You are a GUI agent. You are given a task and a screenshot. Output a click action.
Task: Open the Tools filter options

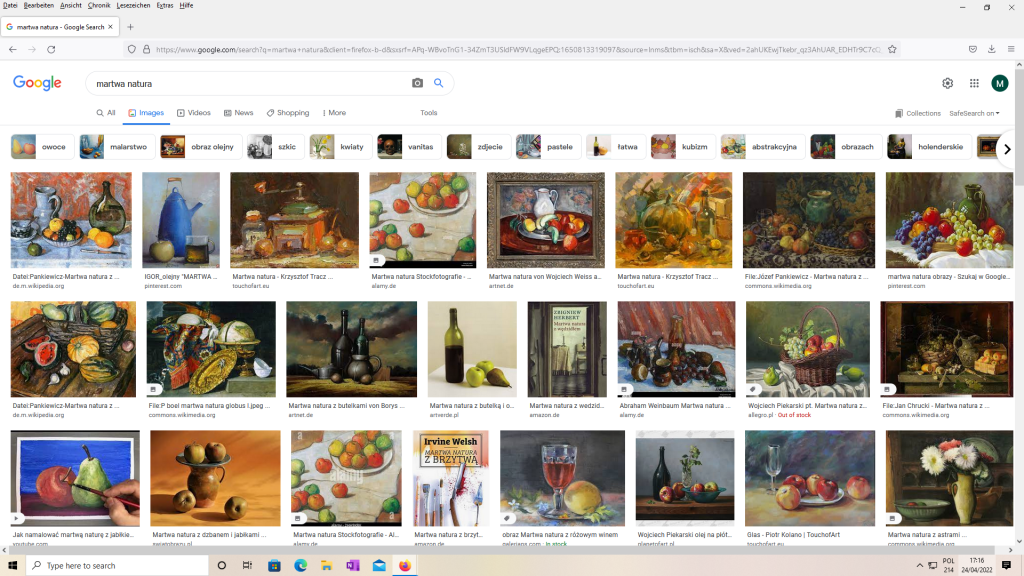point(429,113)
